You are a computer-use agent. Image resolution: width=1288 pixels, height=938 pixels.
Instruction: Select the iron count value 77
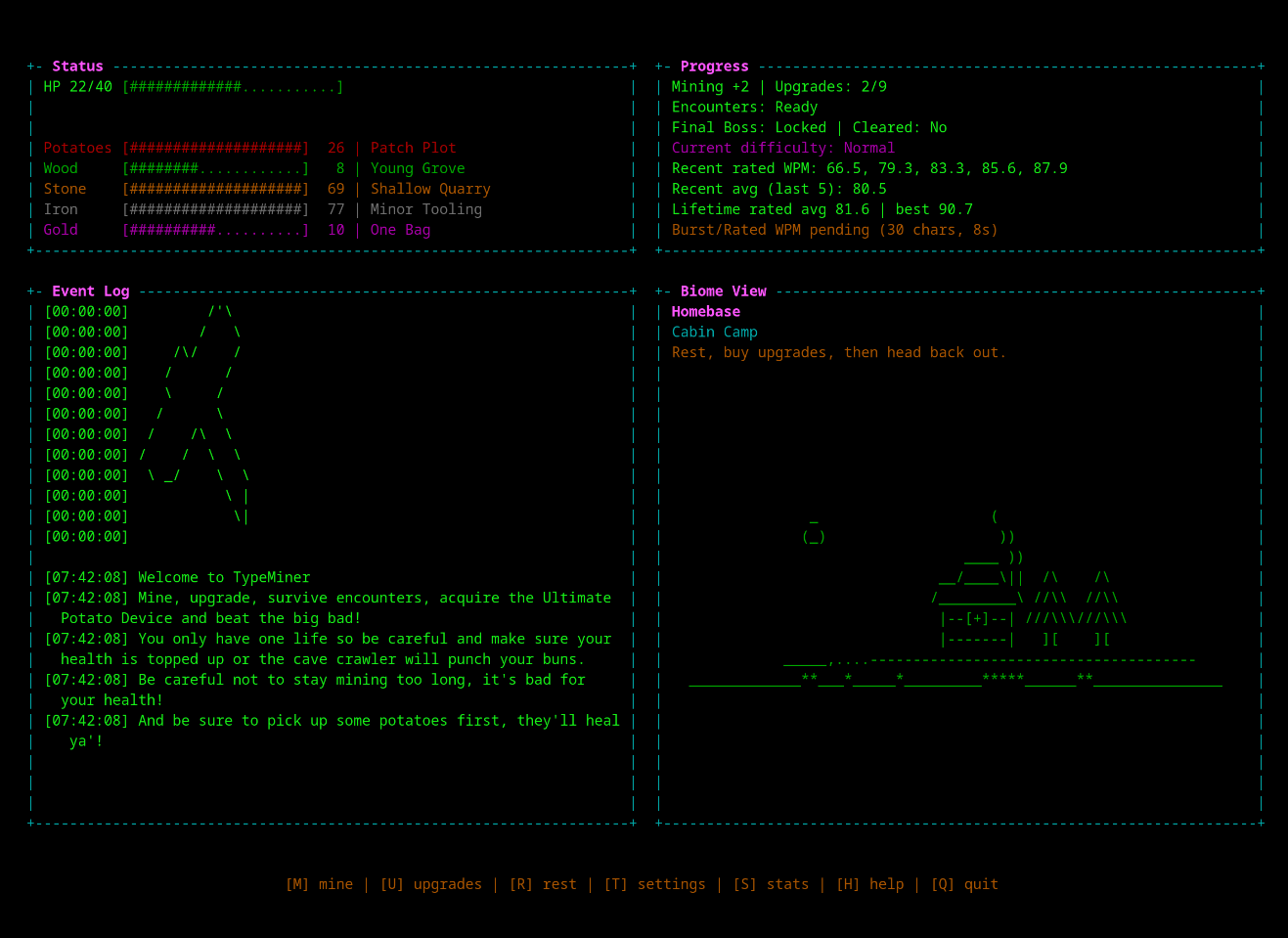336,209
